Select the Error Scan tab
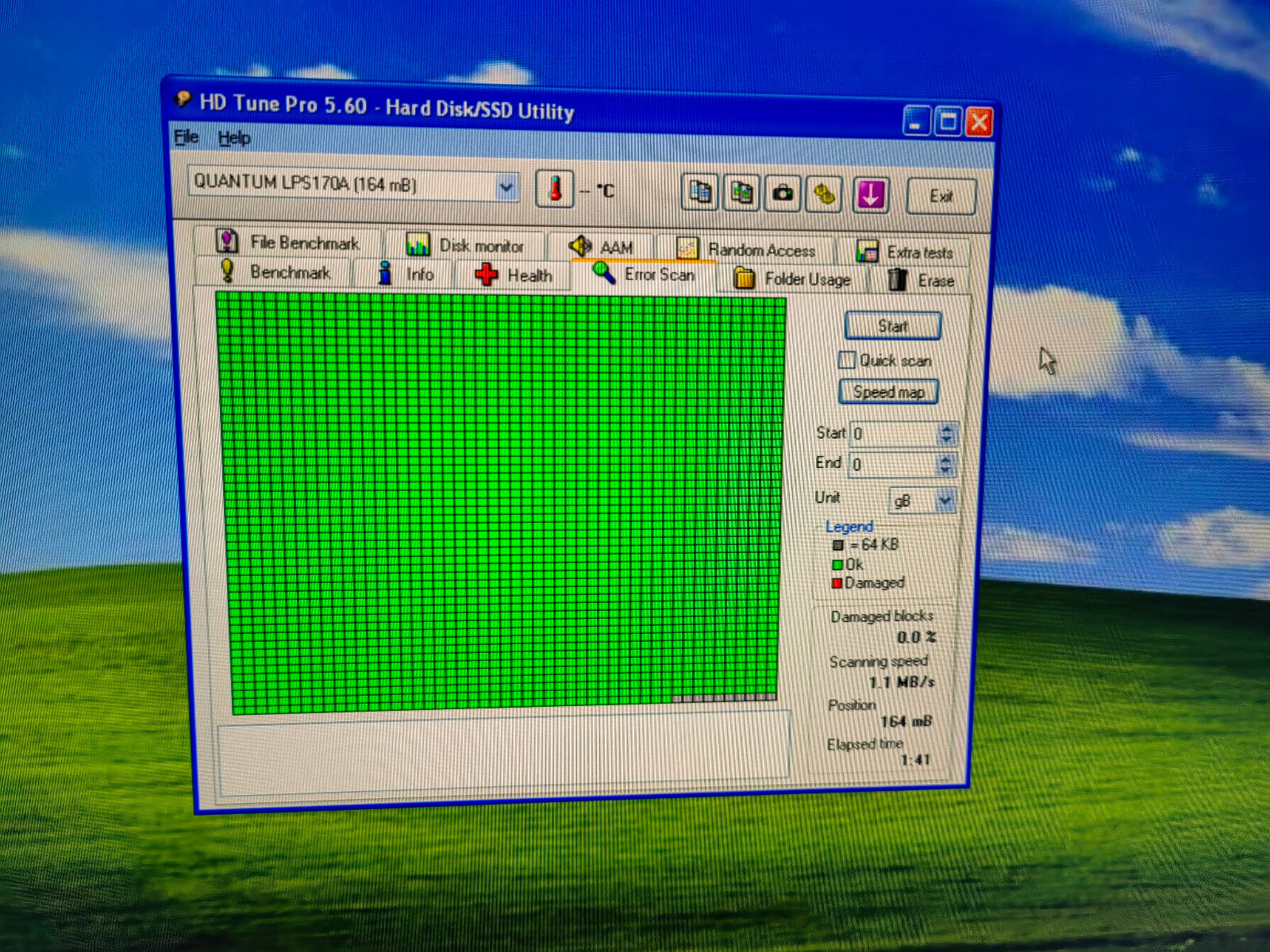1270x952 pixels. point(645,274)
